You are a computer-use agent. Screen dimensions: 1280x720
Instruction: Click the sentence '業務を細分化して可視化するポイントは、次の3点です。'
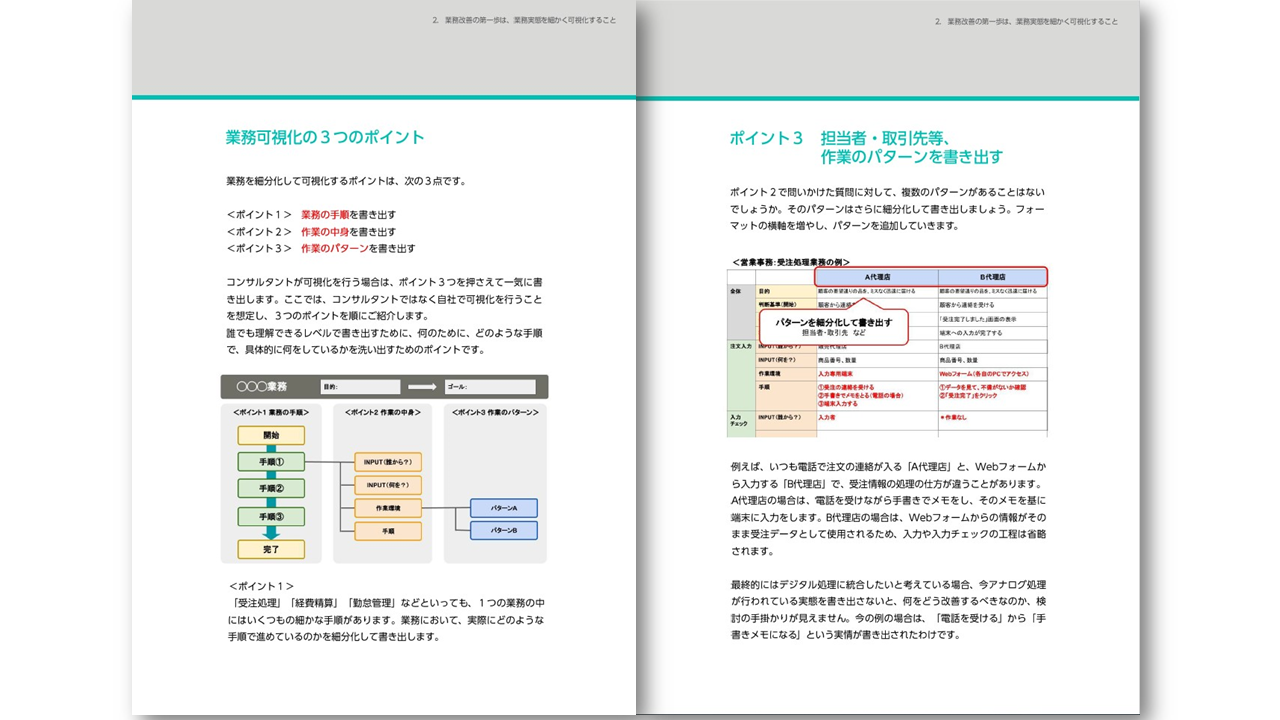click(346, 182)
